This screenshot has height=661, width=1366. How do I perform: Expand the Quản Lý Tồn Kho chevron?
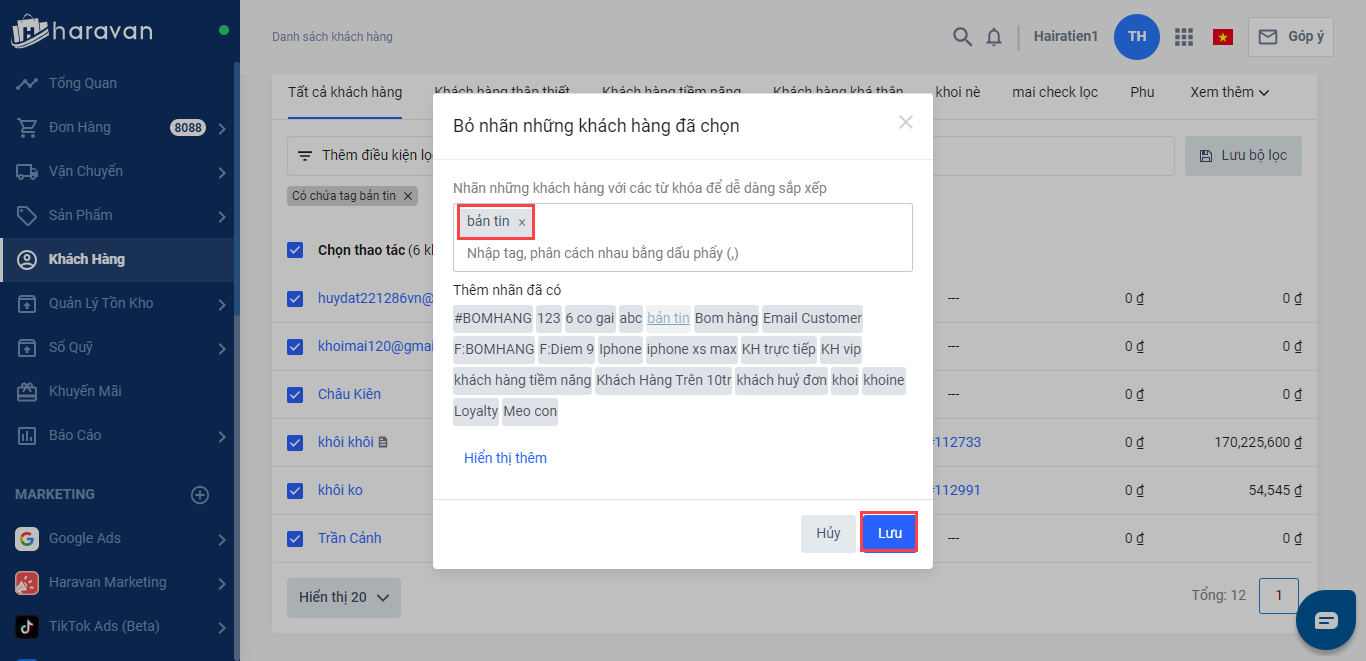[x=221, y=304]
